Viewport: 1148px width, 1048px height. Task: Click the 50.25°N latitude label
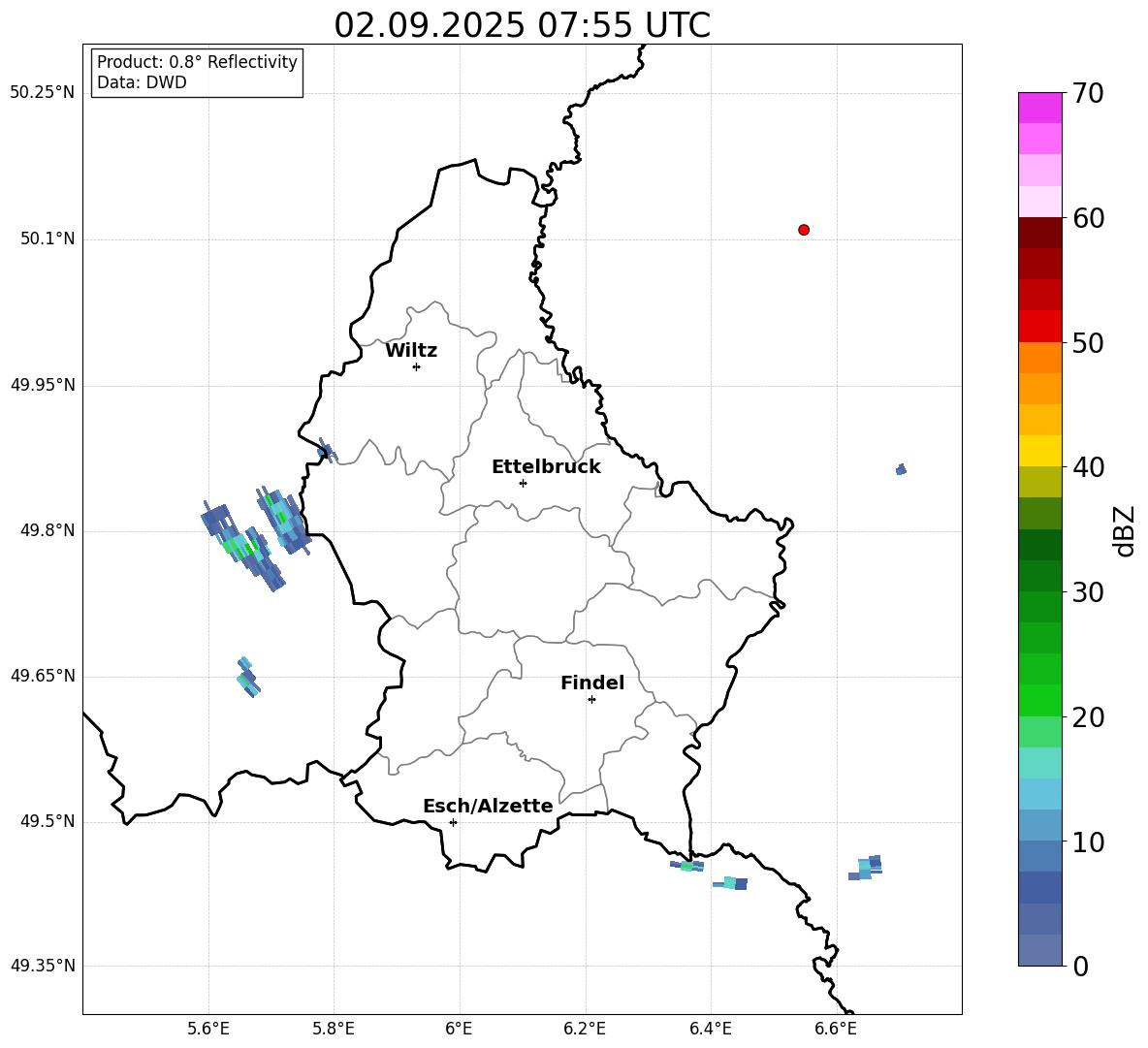click(x=43, y=93)
